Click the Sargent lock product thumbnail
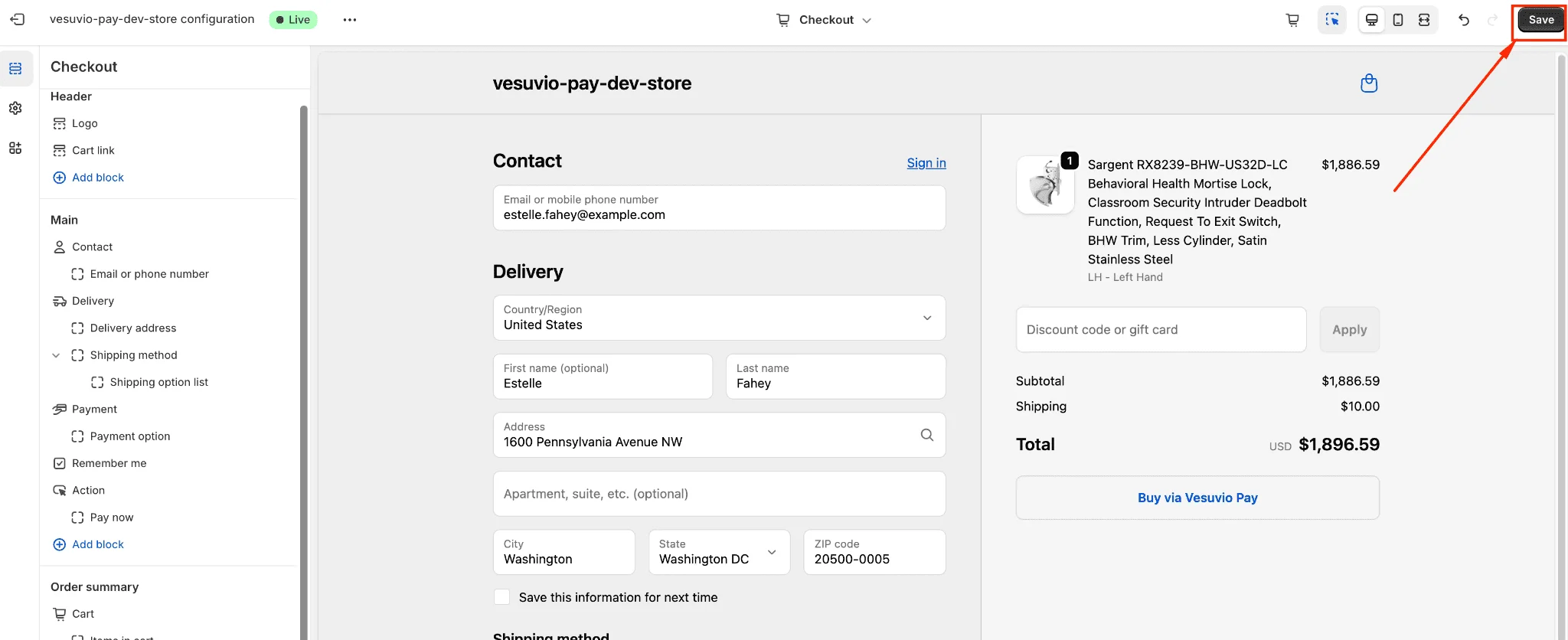This screenshot has width=1568, height=640. click(x=1045, y=185)
